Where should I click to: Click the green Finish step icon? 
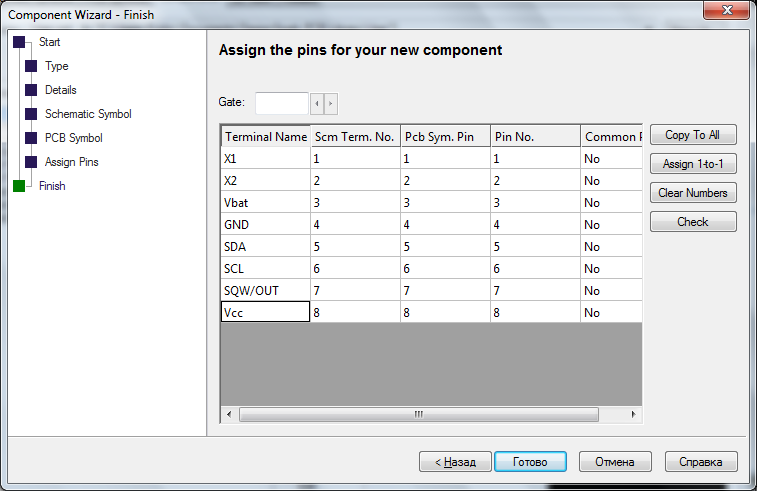(x=19, y=186)
